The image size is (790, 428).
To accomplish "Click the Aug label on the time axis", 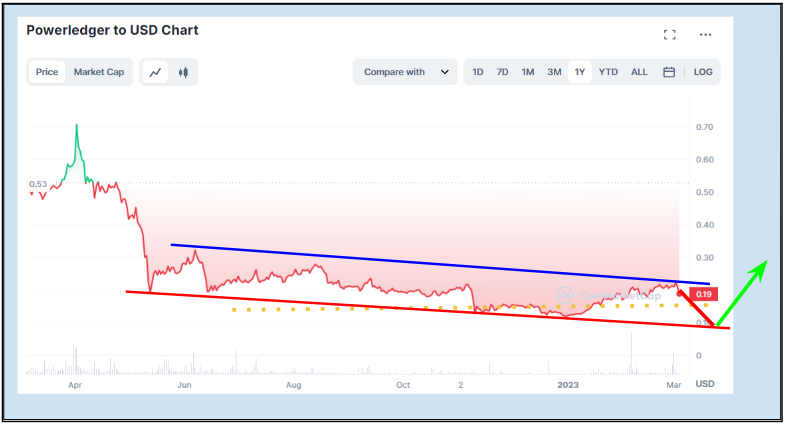I will pyautogui.click(x=293, y=385).
